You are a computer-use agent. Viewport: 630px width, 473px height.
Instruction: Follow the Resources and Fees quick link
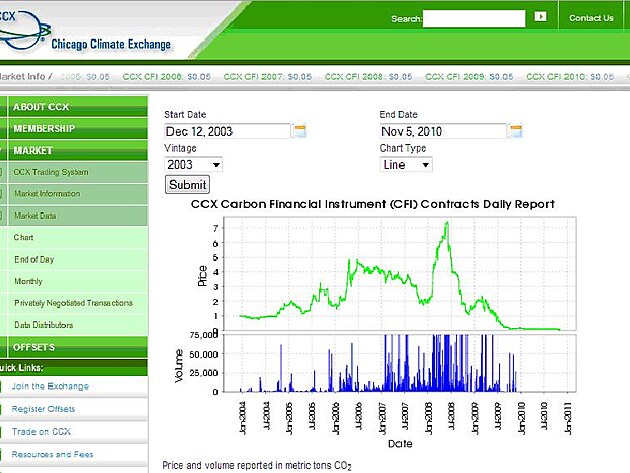pos(52,455)
